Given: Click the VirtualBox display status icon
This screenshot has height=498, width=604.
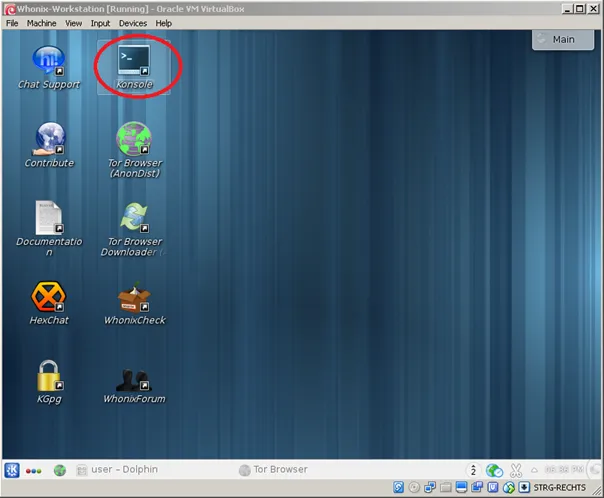Looking at the screenshot, I should 461,488.
